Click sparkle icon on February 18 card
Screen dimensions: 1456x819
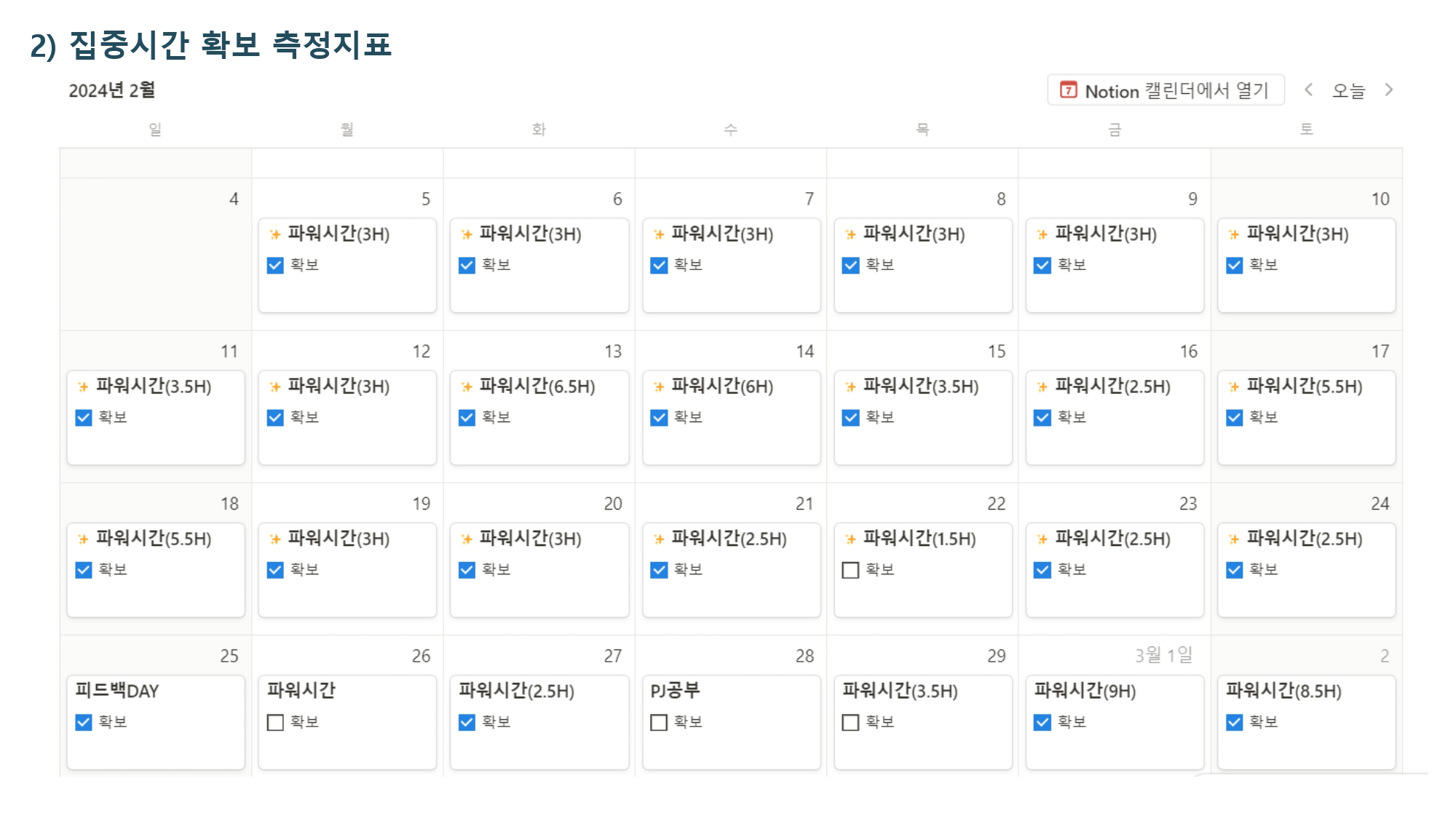pyautogui.click(x=83, y=539)
